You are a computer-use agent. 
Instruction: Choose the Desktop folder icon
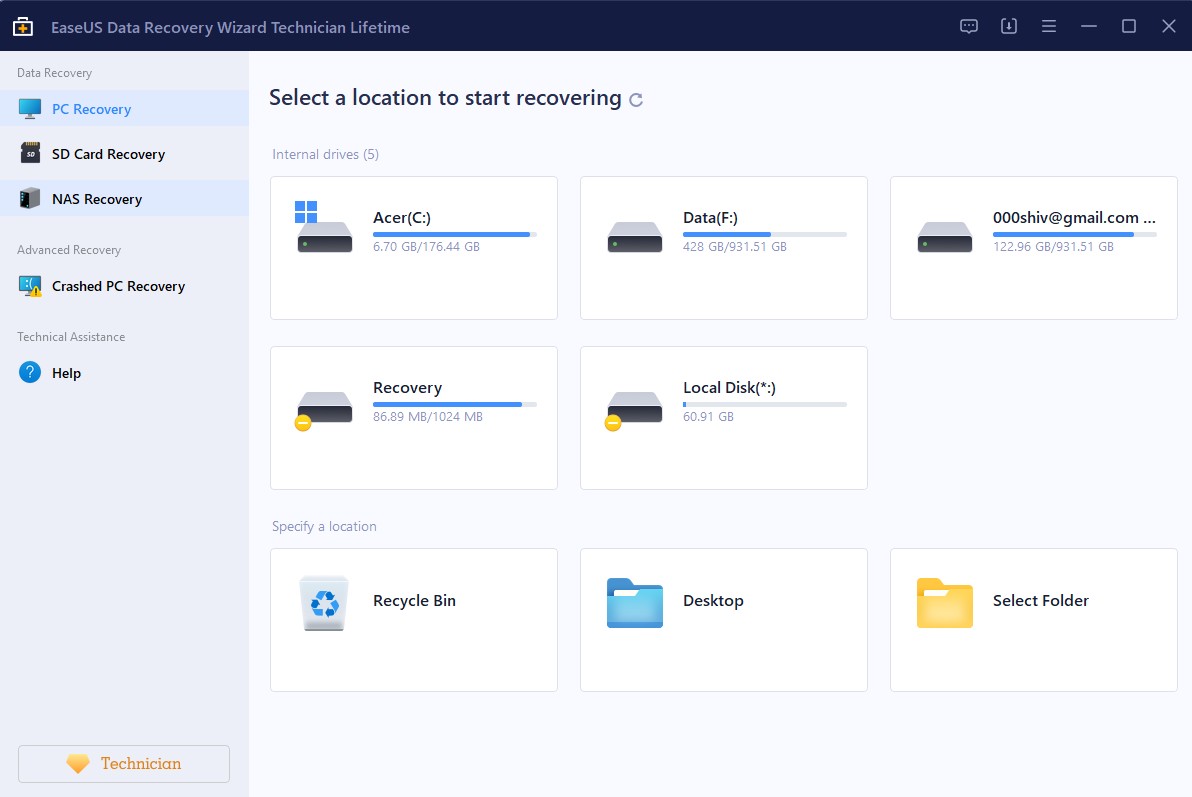point(634,603)
